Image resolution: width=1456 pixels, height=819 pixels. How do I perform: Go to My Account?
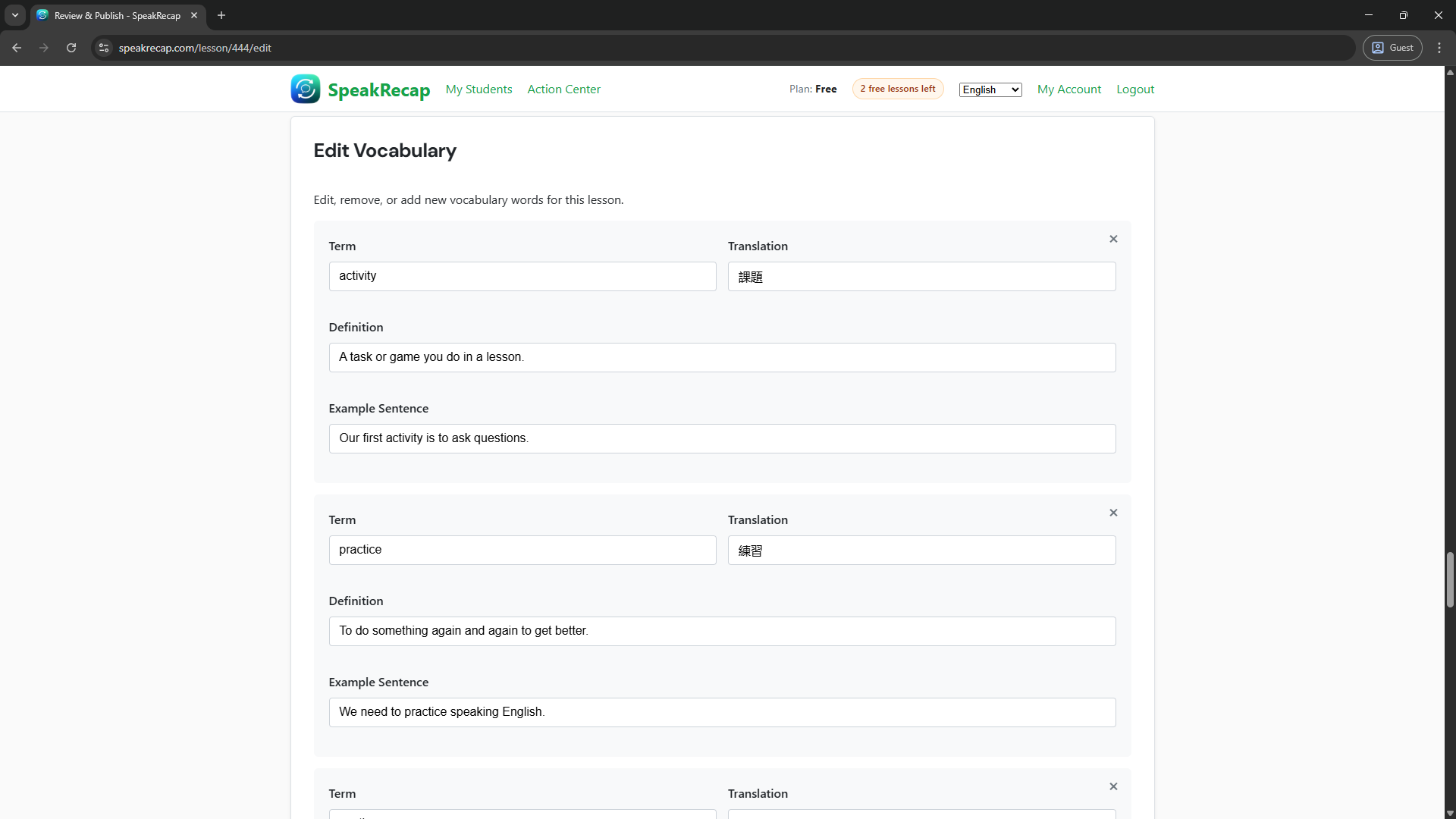pos(1069,89)
